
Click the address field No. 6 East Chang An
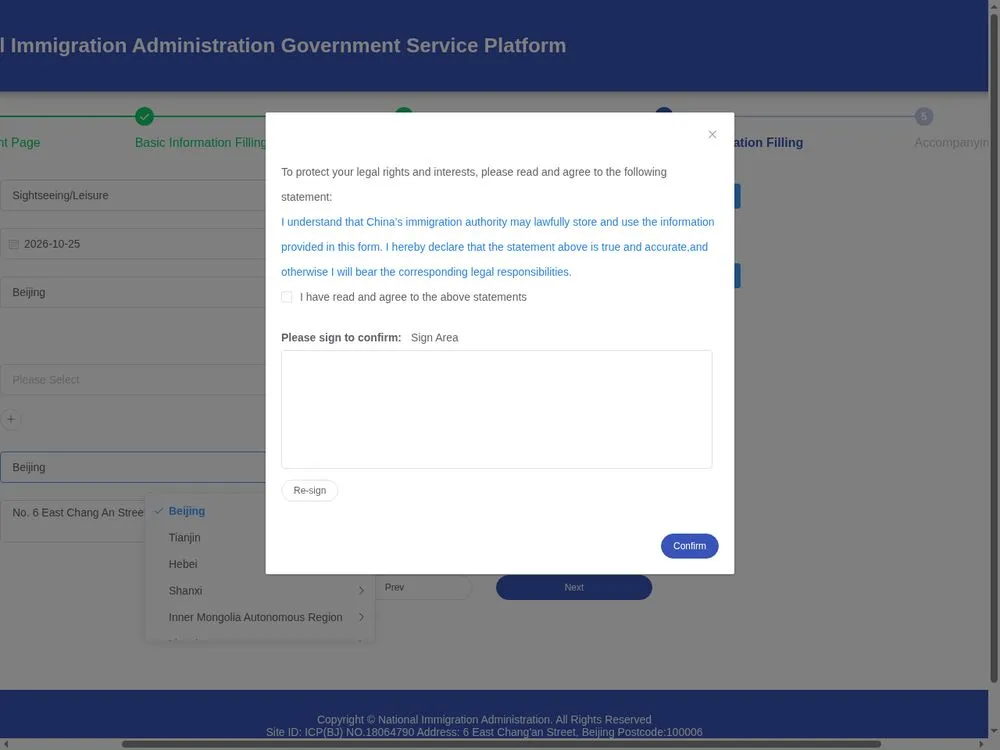[x=73, y=521]
